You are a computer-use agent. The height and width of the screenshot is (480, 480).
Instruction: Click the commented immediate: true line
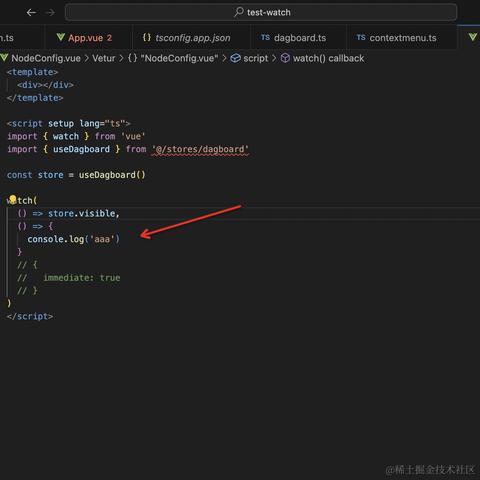69,278
